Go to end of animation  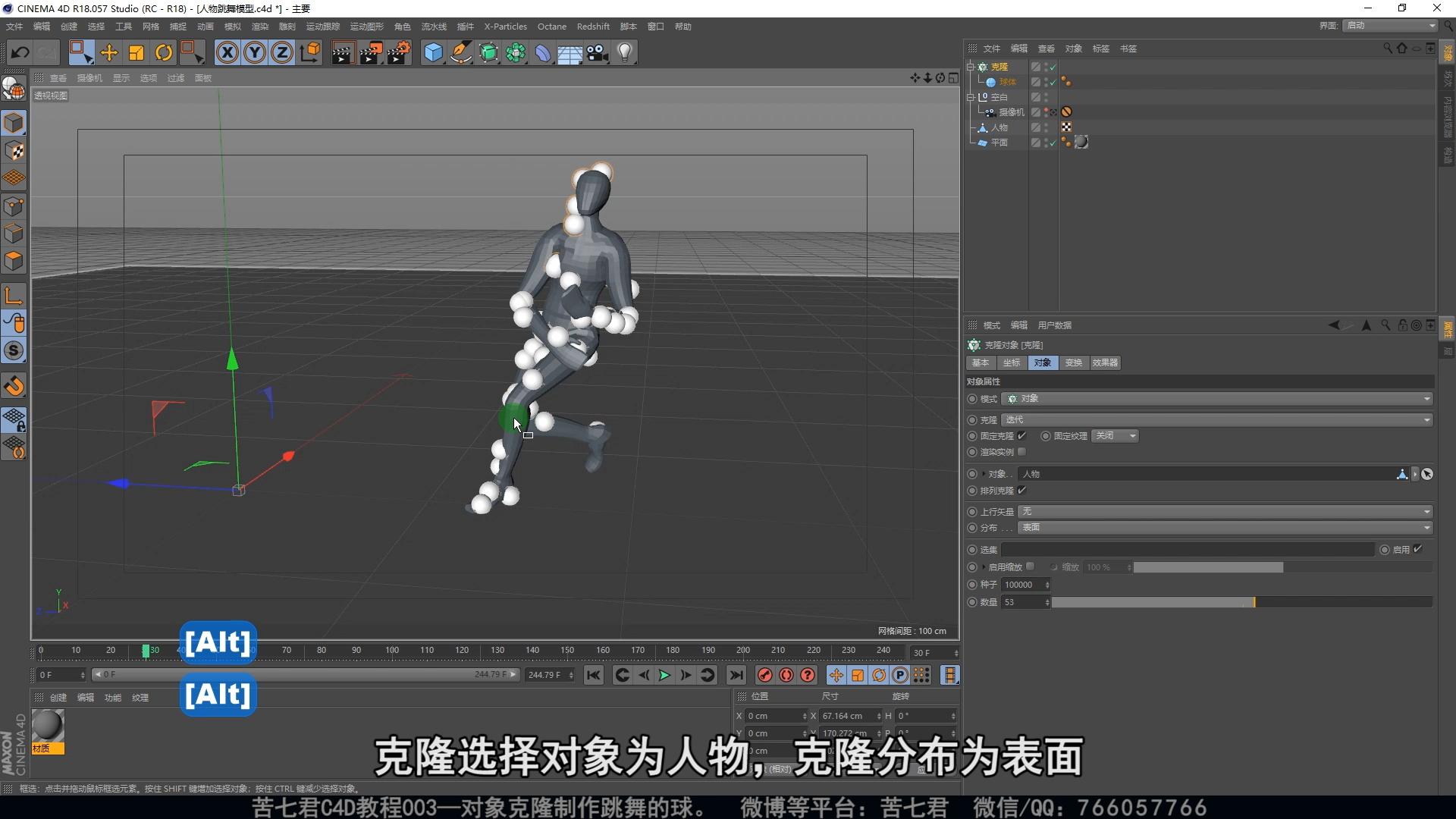(x=736, y=675)
